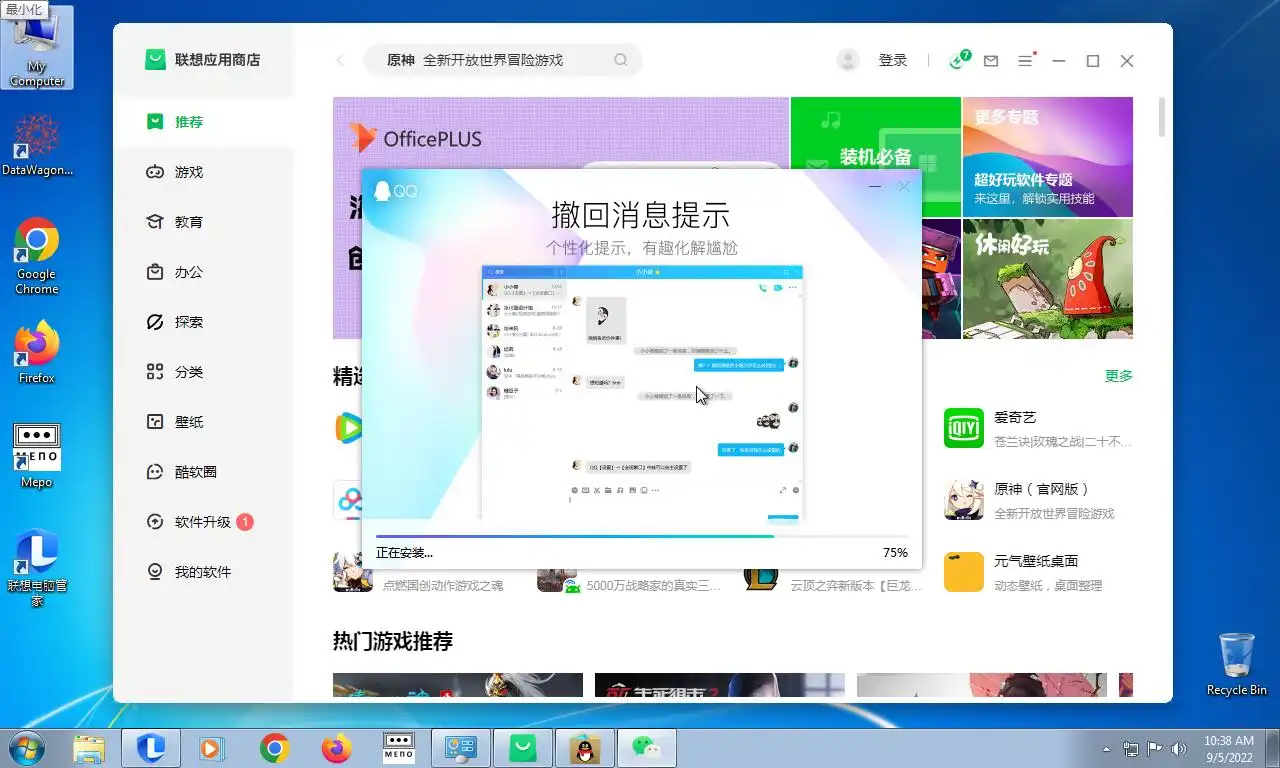The image size is (1280, 768).
Task: Minimize the QQ installer window
Action: tap(875, 186)
